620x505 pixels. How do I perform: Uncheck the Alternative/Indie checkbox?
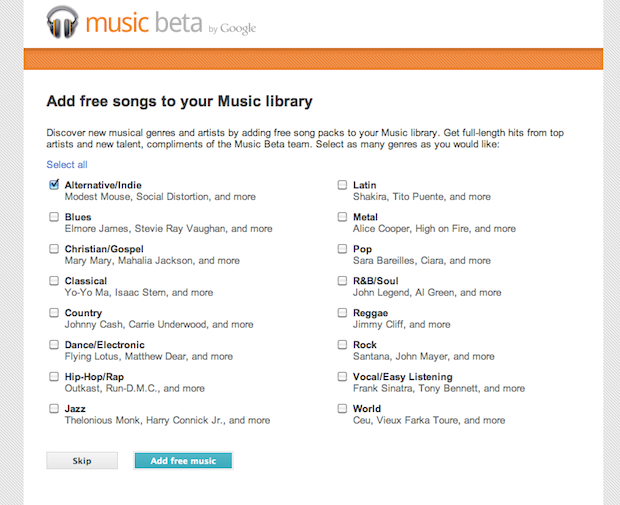(x=53, y=185)
